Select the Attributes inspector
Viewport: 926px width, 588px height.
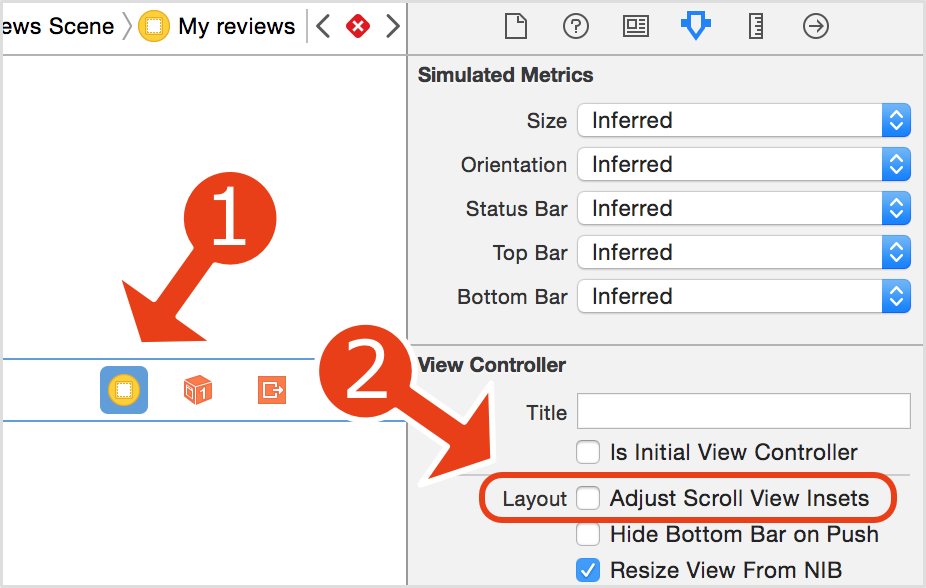[696, 27]
